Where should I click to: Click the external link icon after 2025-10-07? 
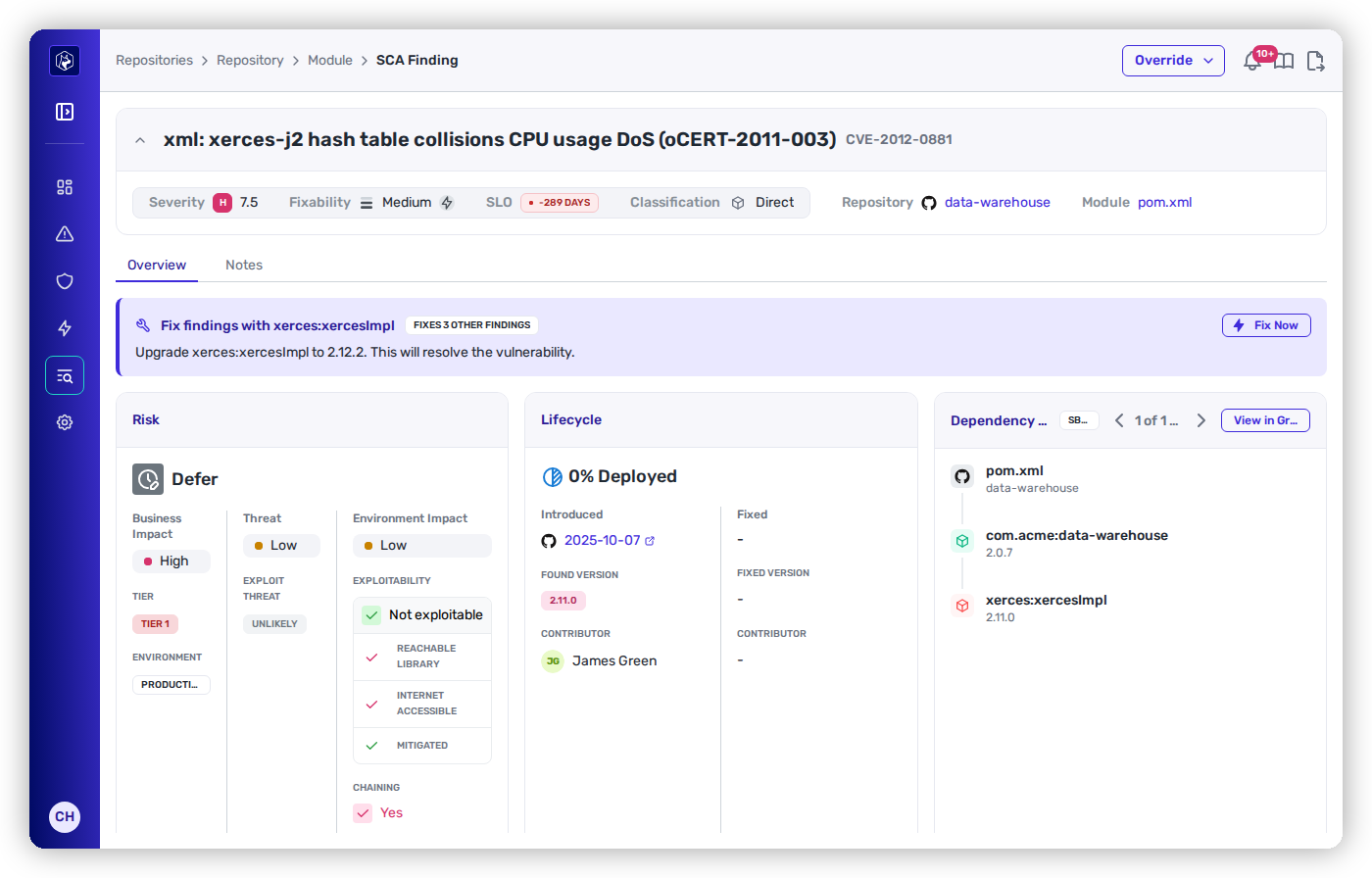tap(650, 541)
